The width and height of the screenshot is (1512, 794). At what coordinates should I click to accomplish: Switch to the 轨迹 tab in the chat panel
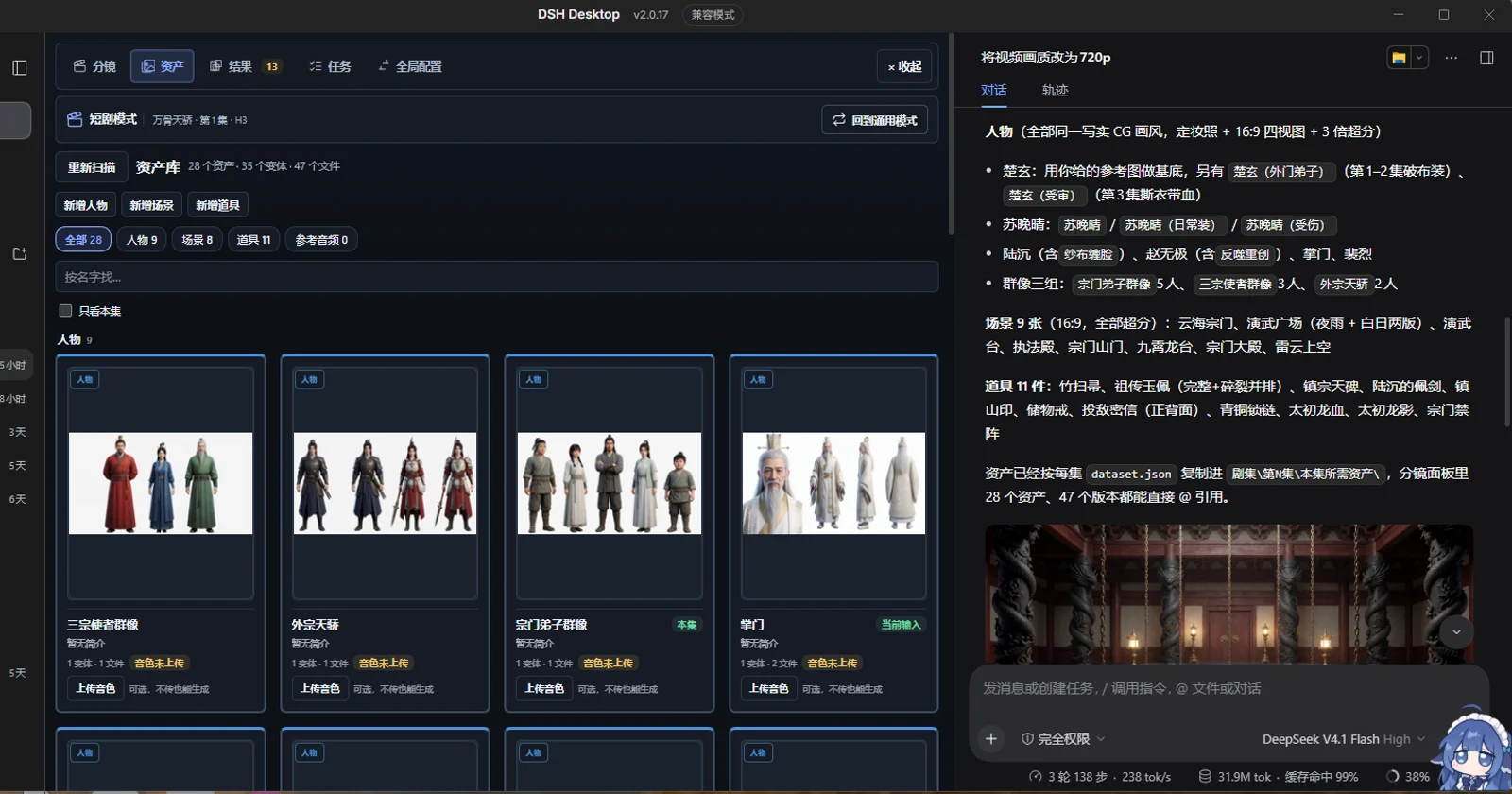pos(1055,91)
